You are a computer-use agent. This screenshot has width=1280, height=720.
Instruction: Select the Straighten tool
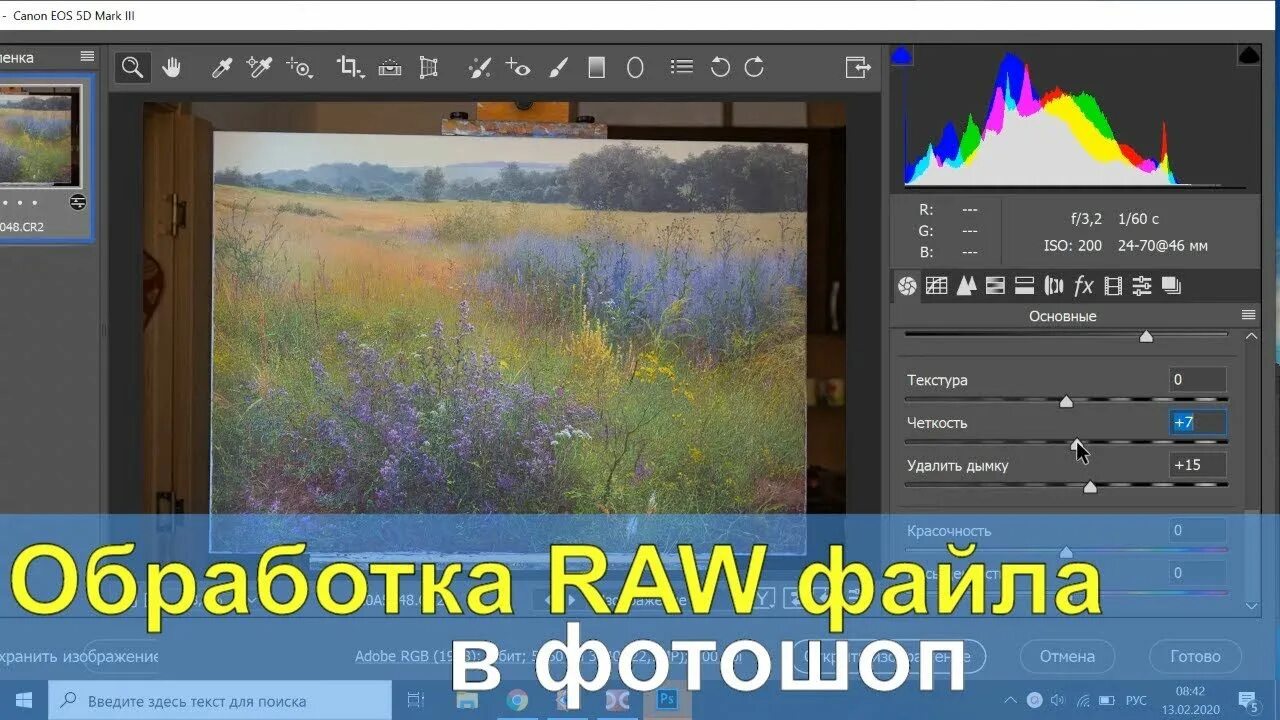point(390,67)
